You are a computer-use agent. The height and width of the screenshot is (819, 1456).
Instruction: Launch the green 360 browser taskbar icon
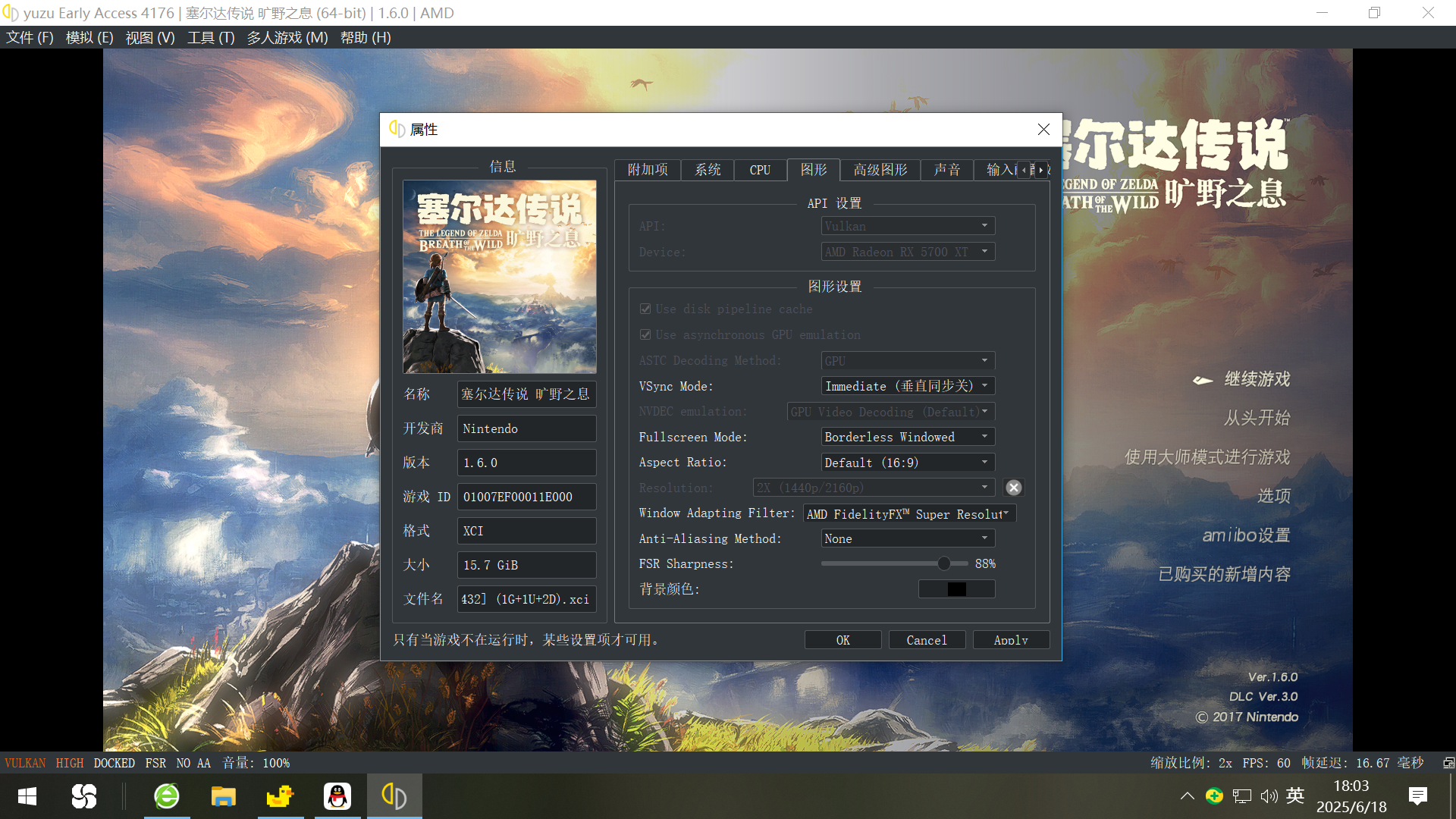click(x=167, y=796)
